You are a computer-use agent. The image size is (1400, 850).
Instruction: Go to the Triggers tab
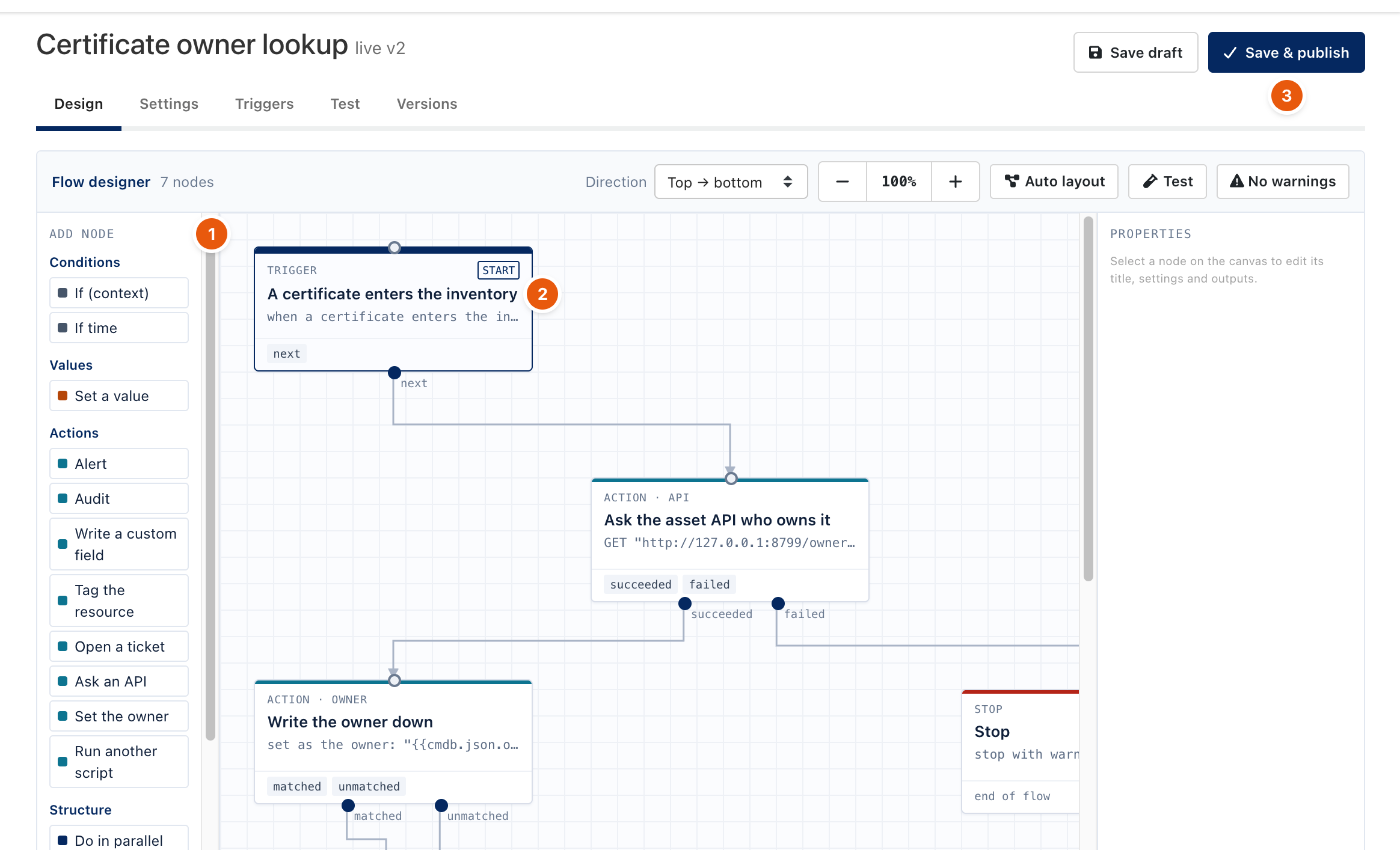[x=264, y=104]
